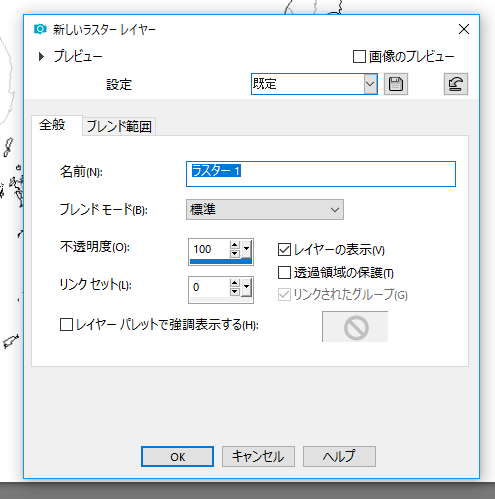Decrease リンク セット with the down arrow

click(x=235, y=291)
